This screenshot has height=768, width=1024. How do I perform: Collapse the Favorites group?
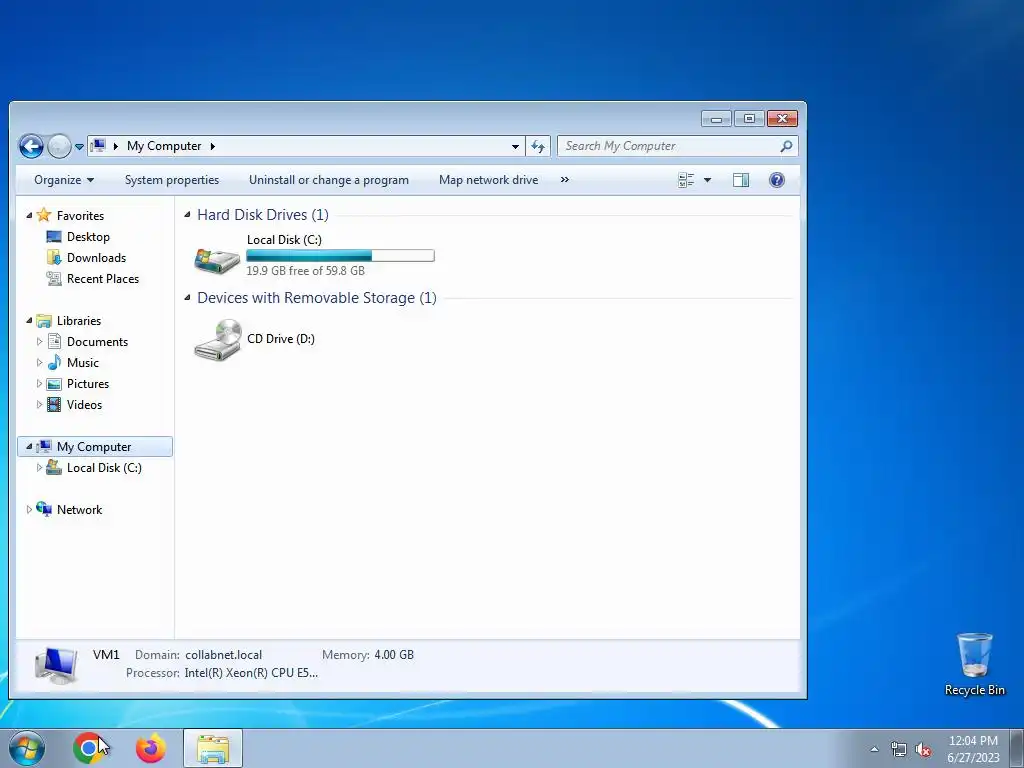29,216
